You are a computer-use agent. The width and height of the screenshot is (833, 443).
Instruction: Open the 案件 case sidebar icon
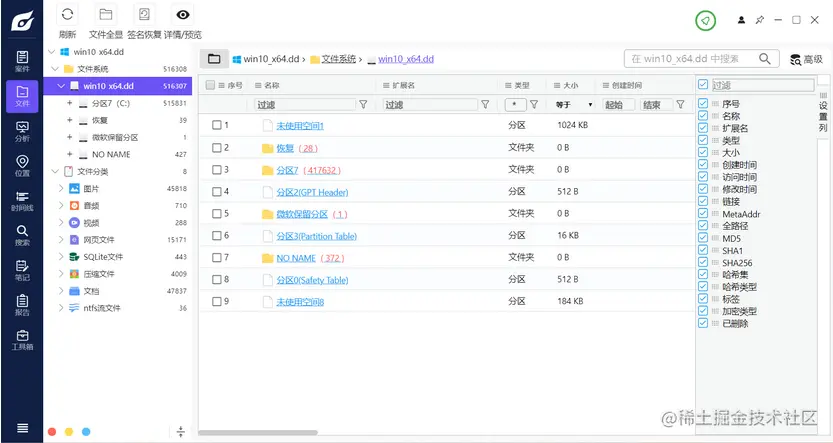click(22, 62)
